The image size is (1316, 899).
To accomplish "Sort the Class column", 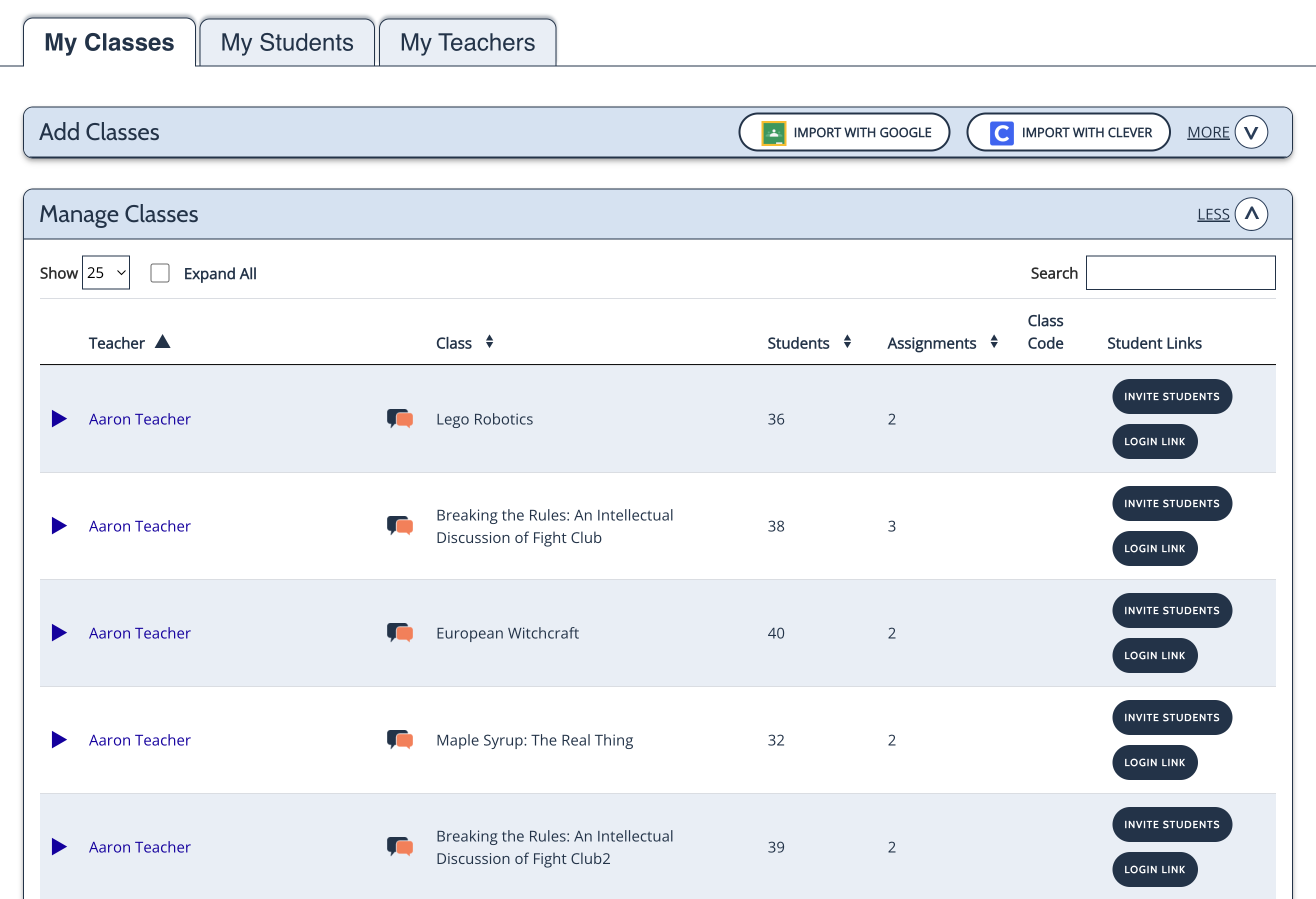I will click(x=489, y=342).
